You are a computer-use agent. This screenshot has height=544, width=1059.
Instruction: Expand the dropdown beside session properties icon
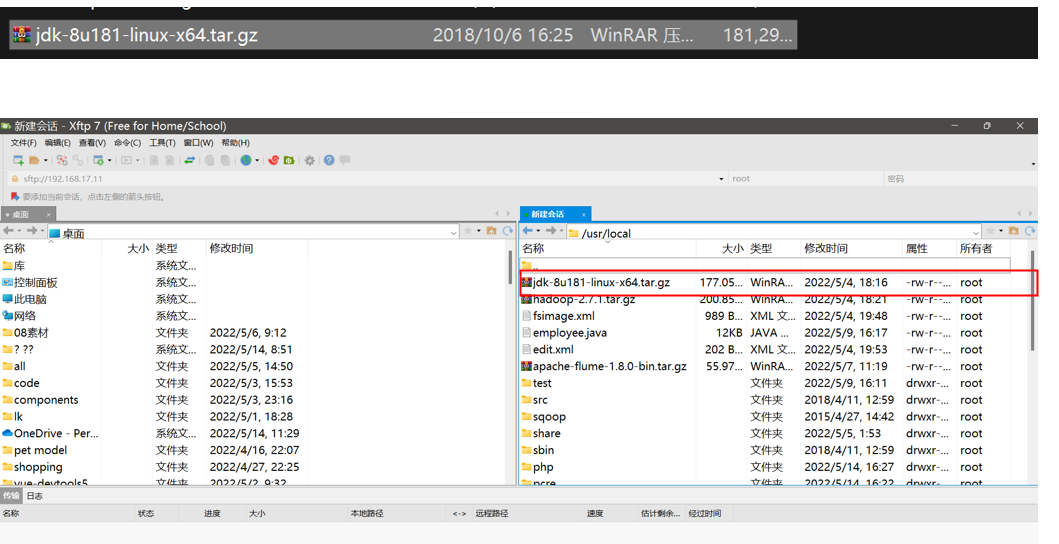coord(109,161)
